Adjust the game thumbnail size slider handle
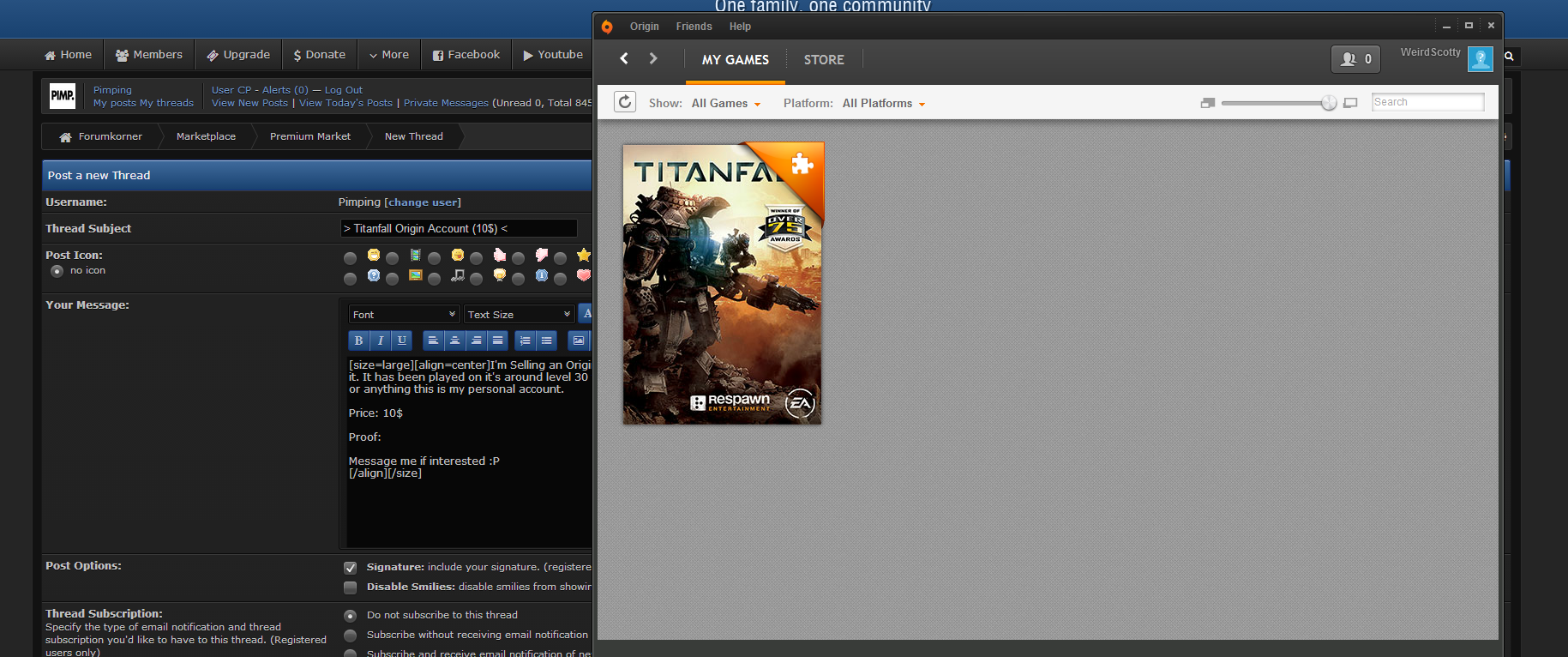 [1329, 103]
